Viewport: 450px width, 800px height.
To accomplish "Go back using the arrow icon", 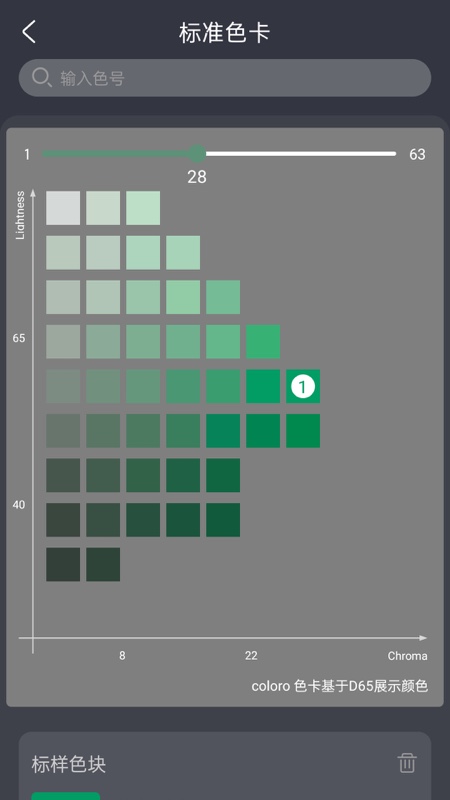I will [29, 32].
